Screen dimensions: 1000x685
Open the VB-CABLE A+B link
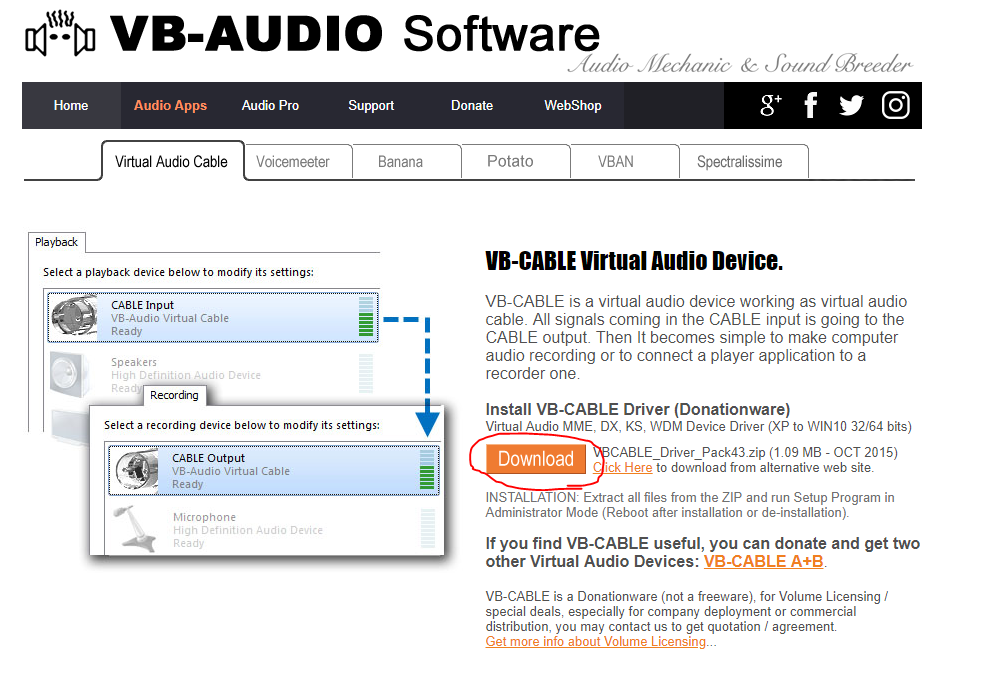point(763,561)
